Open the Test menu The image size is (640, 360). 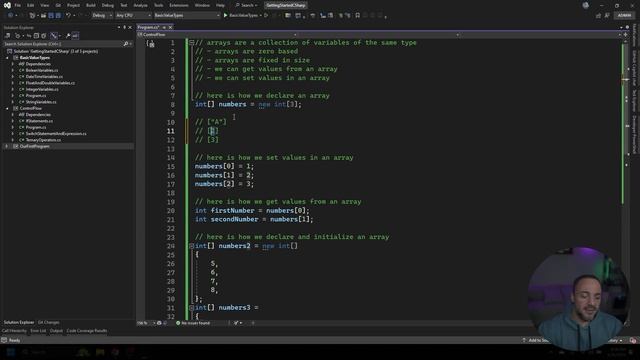pos(124,5)
